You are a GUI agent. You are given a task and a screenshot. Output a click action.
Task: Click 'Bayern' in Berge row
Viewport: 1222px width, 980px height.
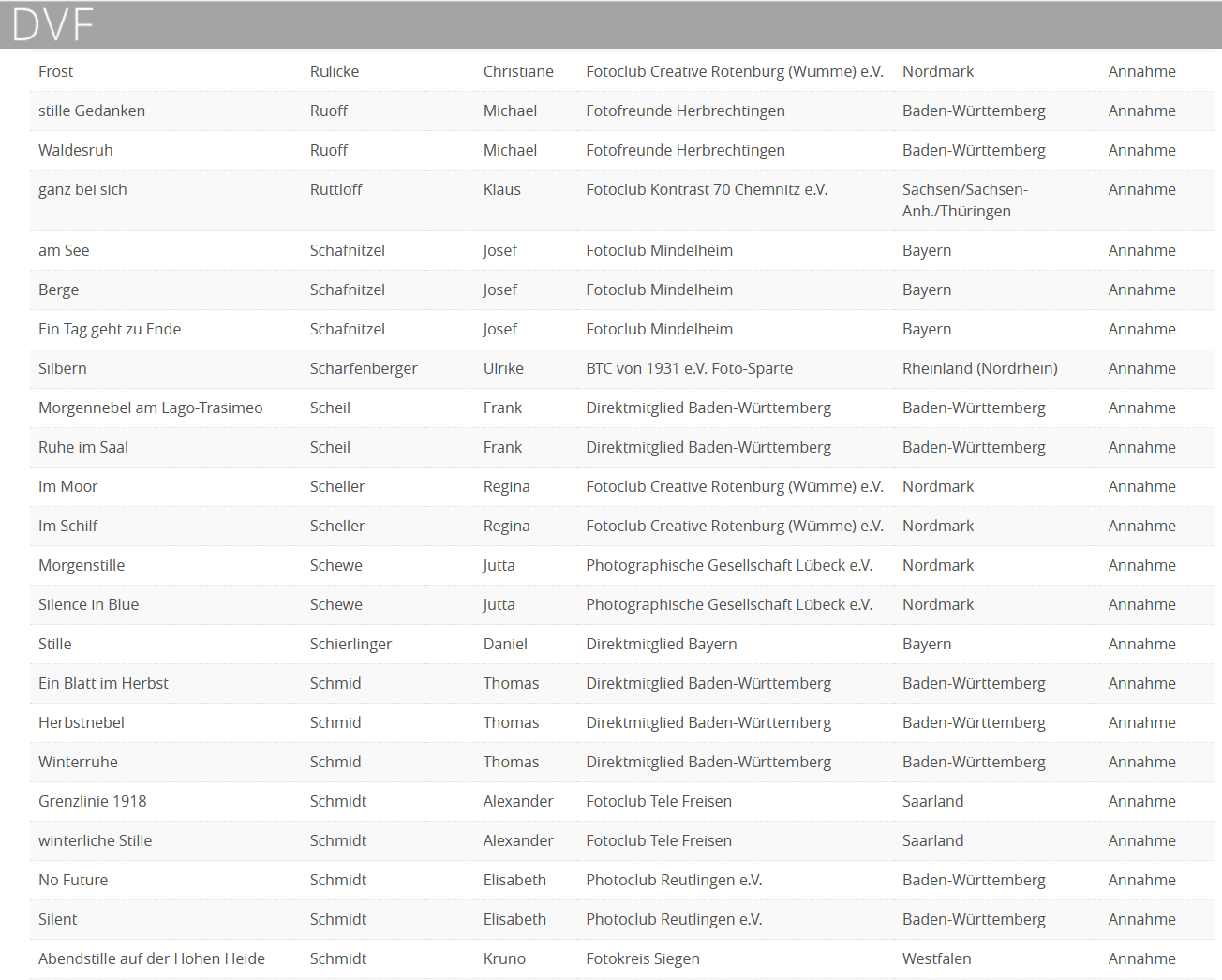(x=927, y=290)
